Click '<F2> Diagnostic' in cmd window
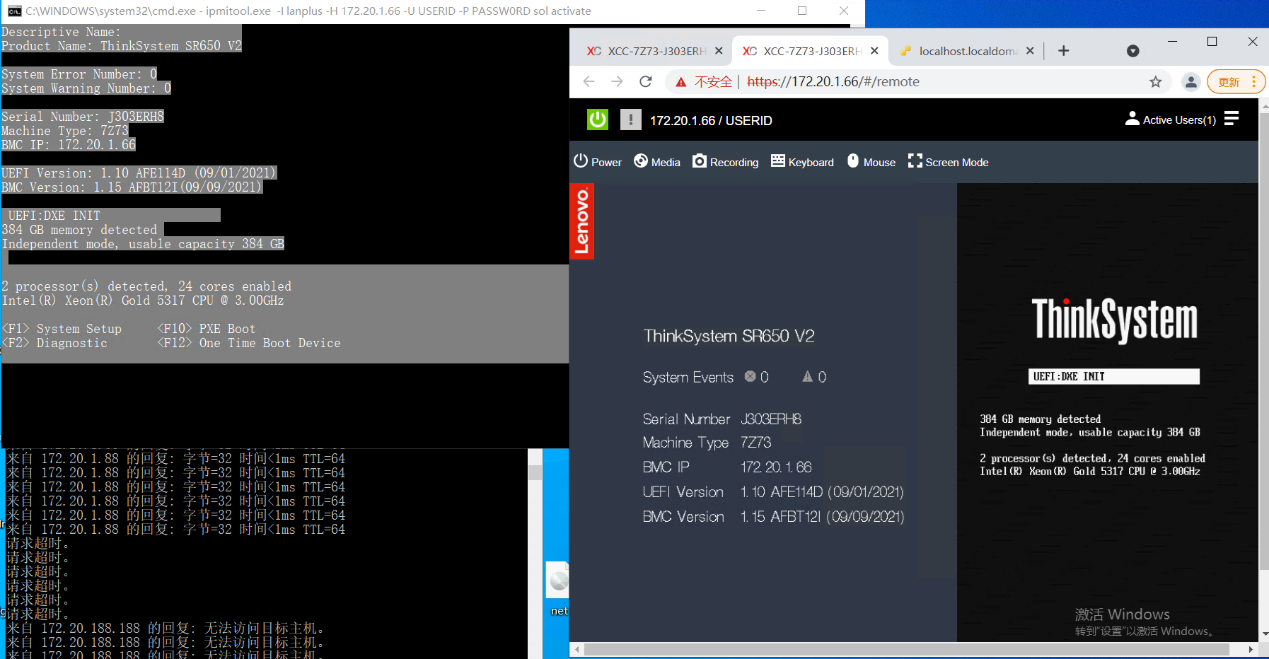The image size is (1269, 659). point(54,343)
